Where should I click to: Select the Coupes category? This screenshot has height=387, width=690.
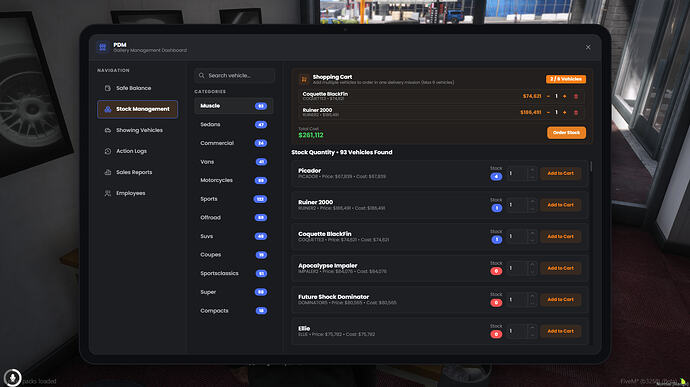click(234, 255)
